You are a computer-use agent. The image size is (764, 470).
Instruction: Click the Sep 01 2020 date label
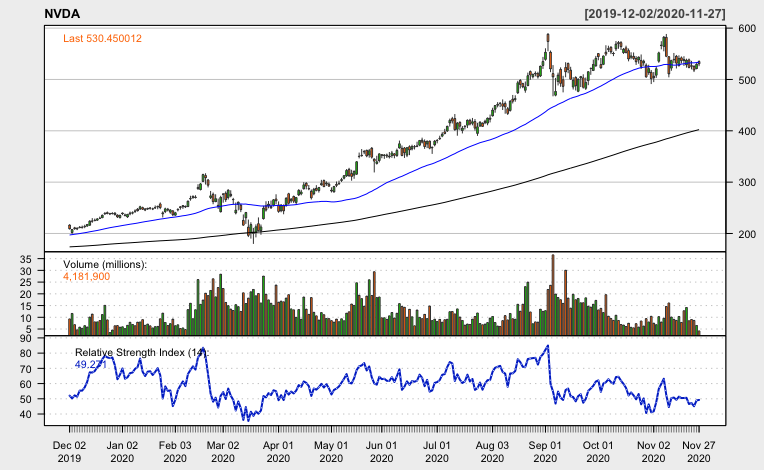[x=545, y=451]
